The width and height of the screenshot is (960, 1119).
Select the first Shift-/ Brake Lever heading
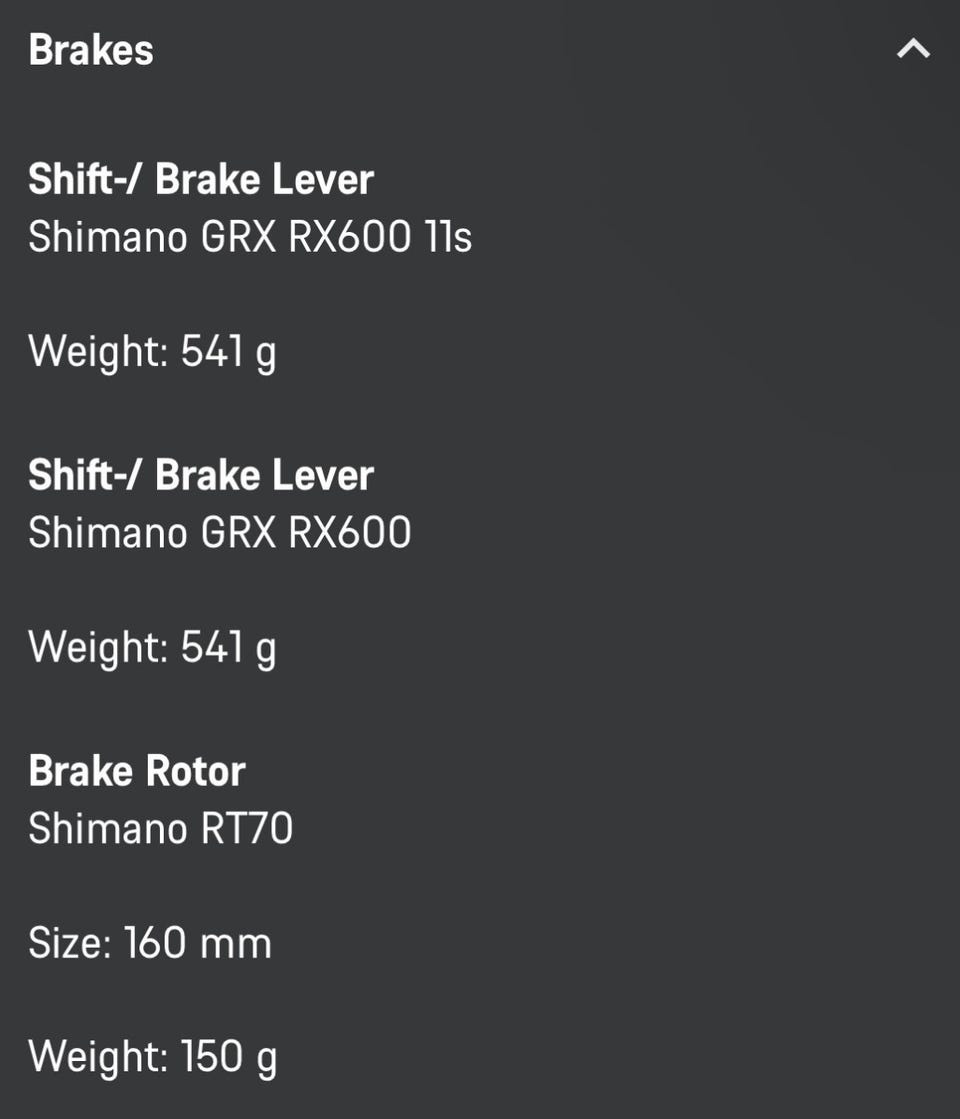[x=201, y=178]
